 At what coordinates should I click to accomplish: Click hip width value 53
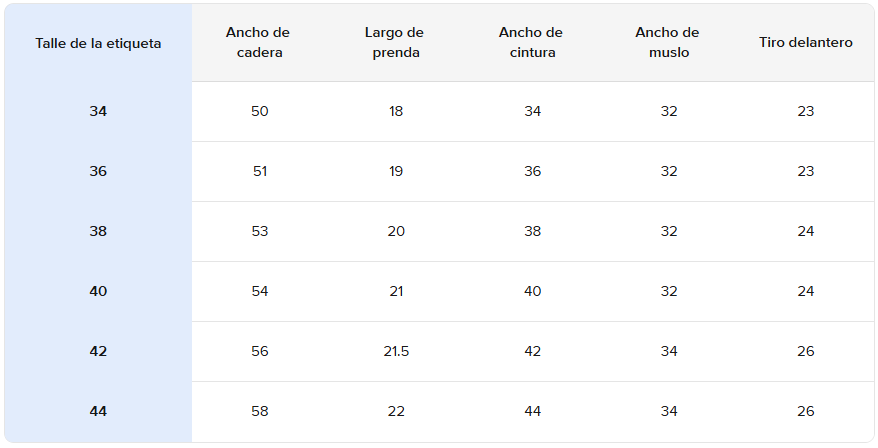tap(260, 231)
